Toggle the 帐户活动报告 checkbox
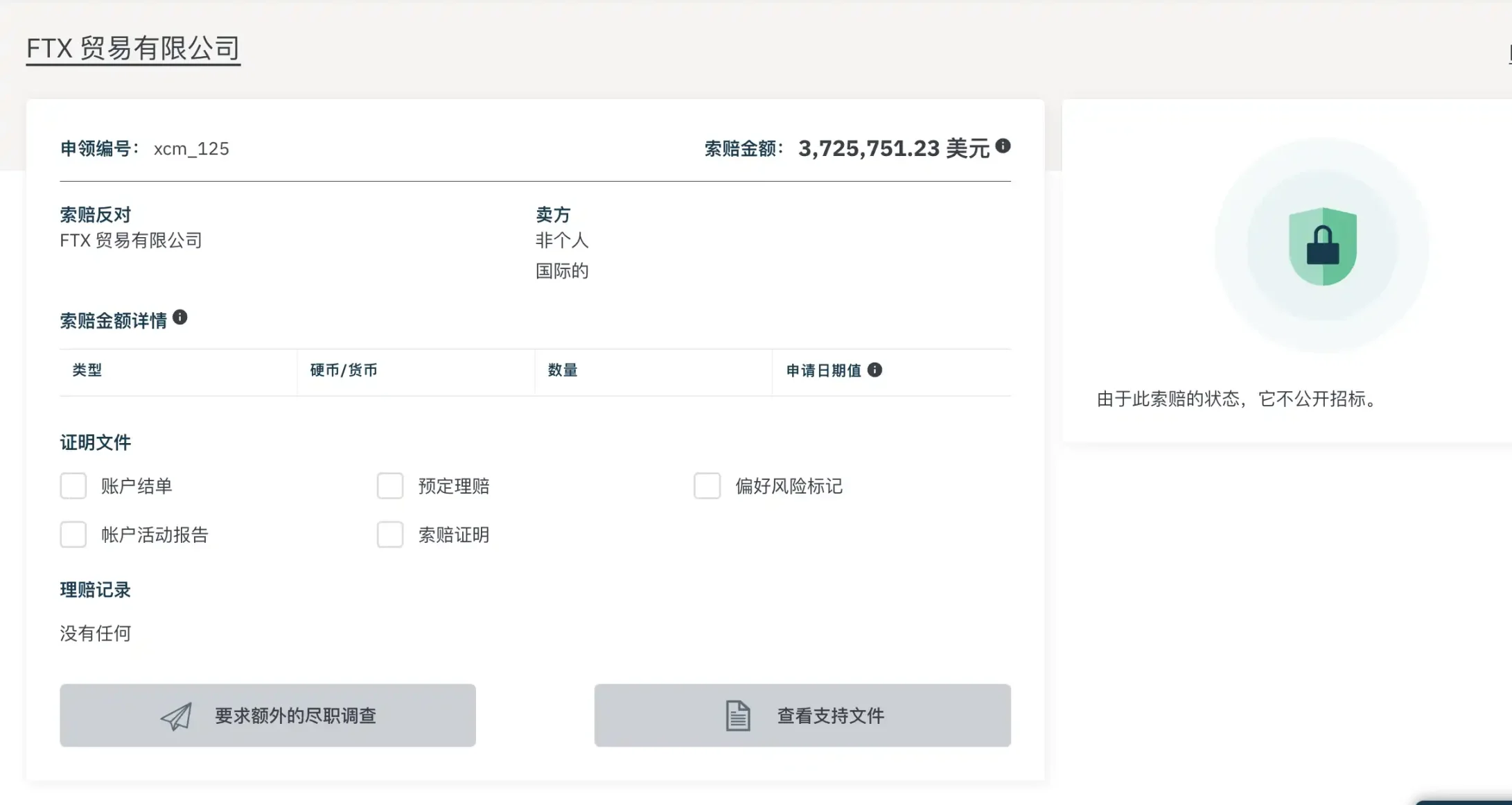The height and width of the screenshot is (805, 1512). pyautogui.click(x=73, y=535)
